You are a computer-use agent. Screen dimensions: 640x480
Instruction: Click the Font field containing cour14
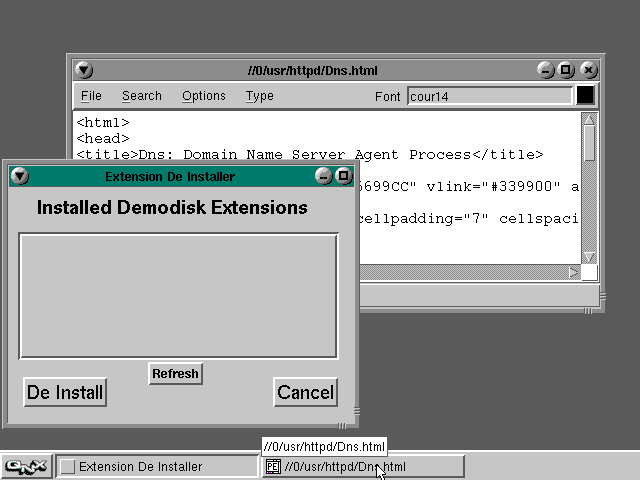[x=488, y=96]
